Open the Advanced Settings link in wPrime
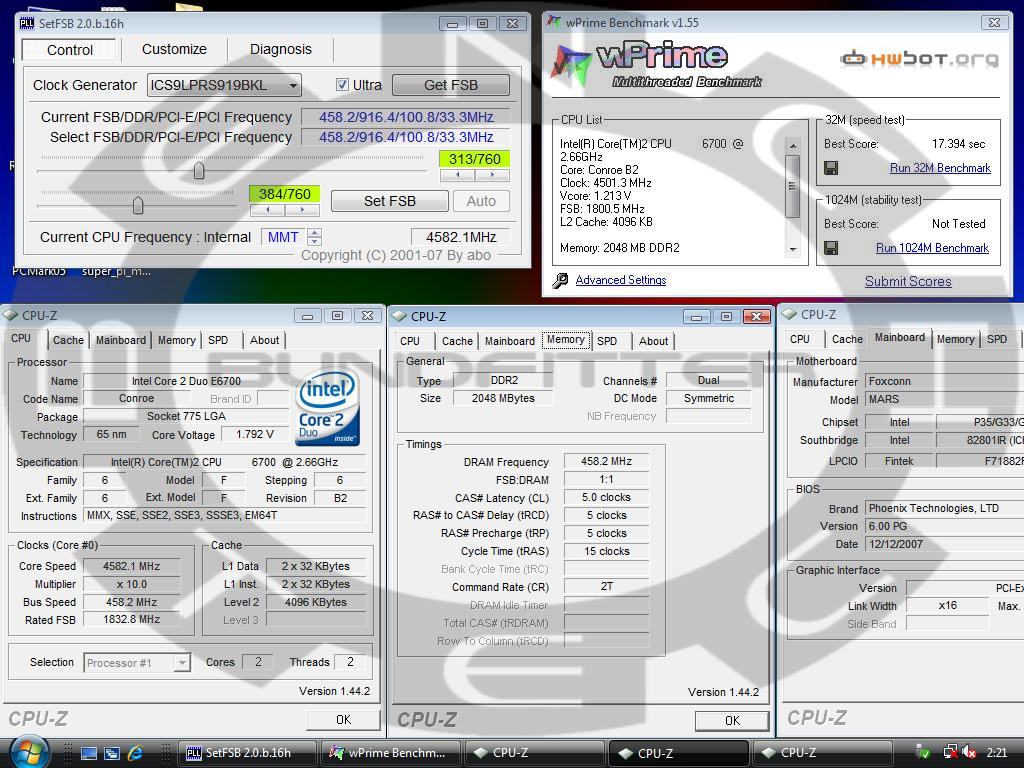 (x=620, y=280)
